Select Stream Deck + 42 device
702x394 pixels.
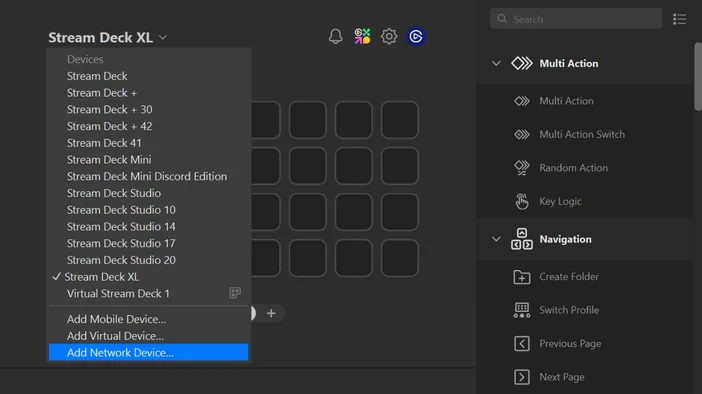[148, 126]
